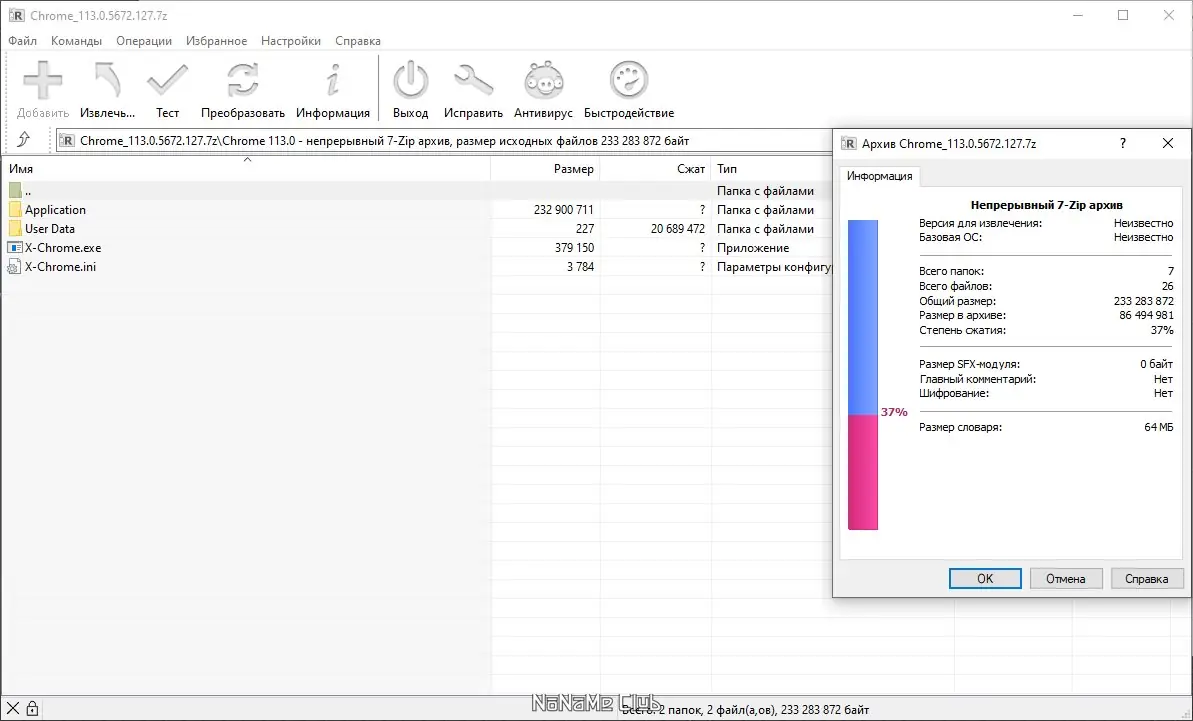Viewport: 1193px width, 721px height.
Task: Open the Настройки menu
Action: point(290,41)
